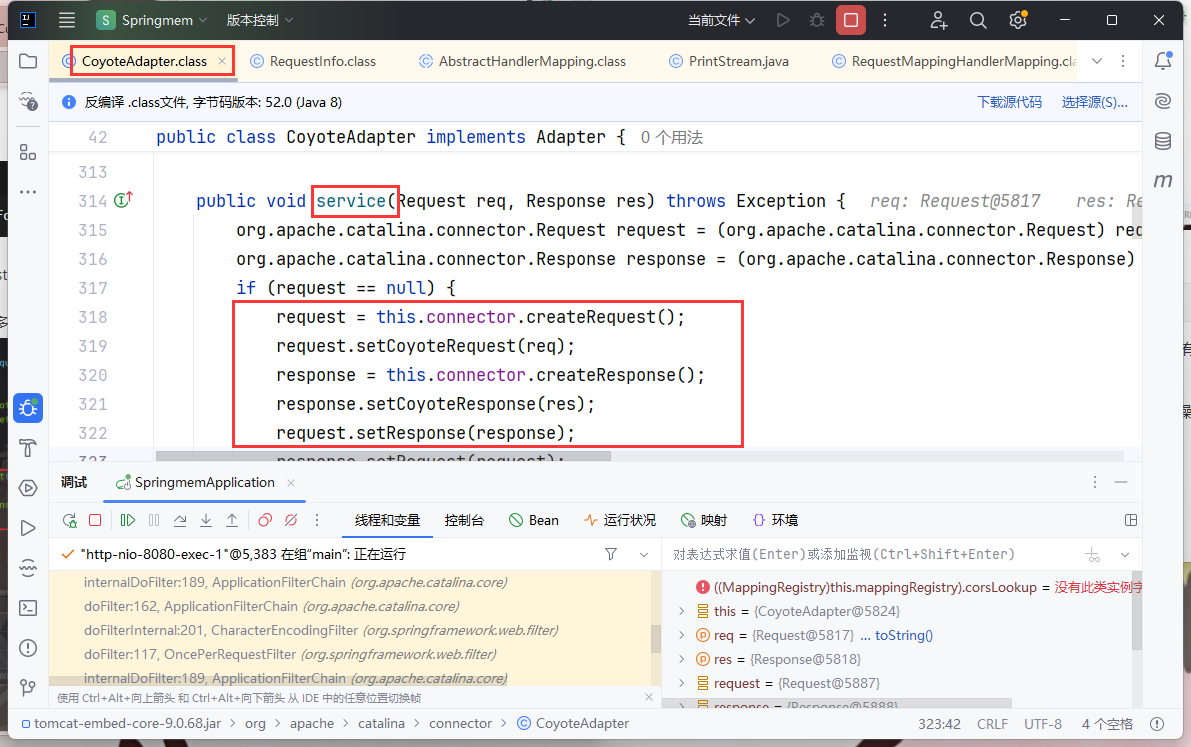Click the 下载源代码 link
Viewport: 1191px width, 747px height.
coord(1009,102)
